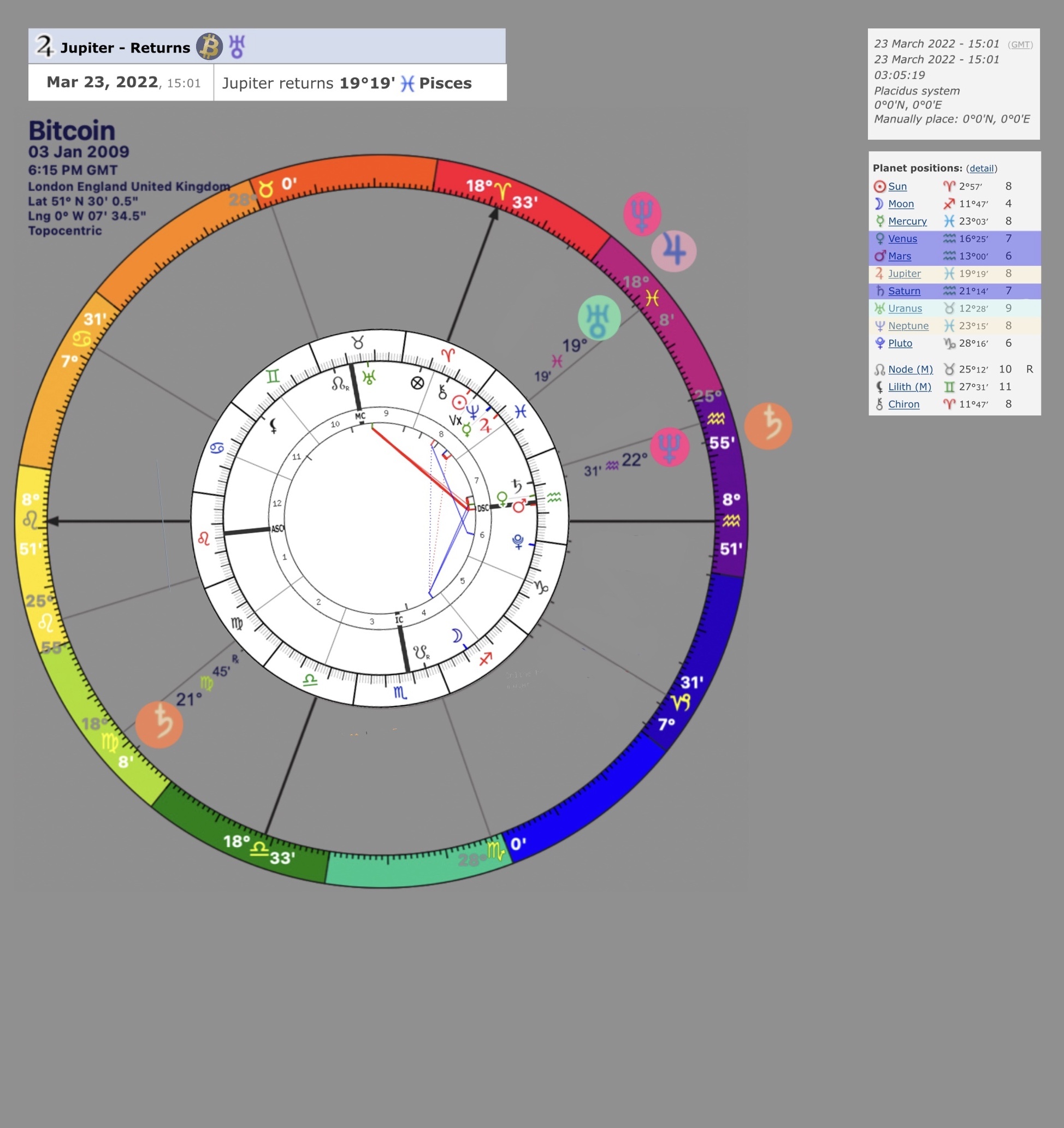This screenshot has width=1064, height=1128.
Task: Click the Lilith symbol in the inner wheel
Action: pyautogui.click(x=273, y=425)
